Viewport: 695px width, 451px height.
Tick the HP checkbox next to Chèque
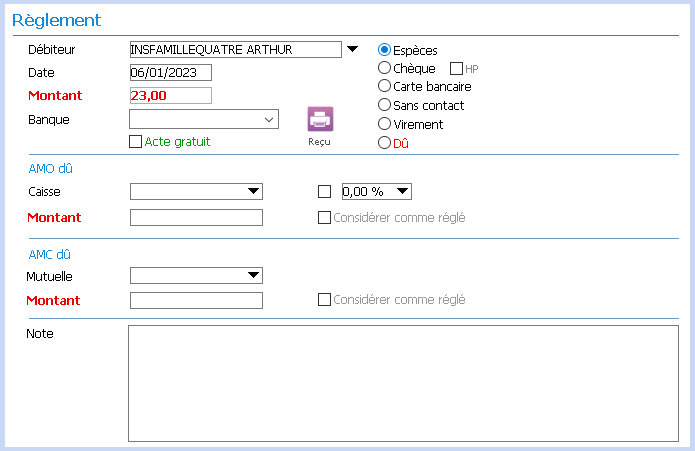(456, 69)
